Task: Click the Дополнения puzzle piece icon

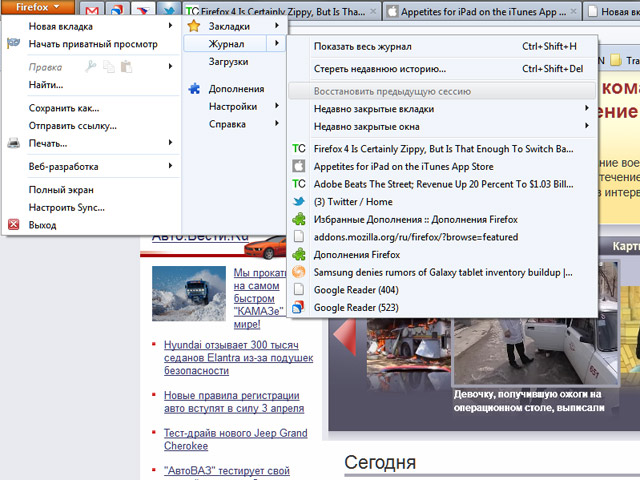Action: click(x=194, y=89)
